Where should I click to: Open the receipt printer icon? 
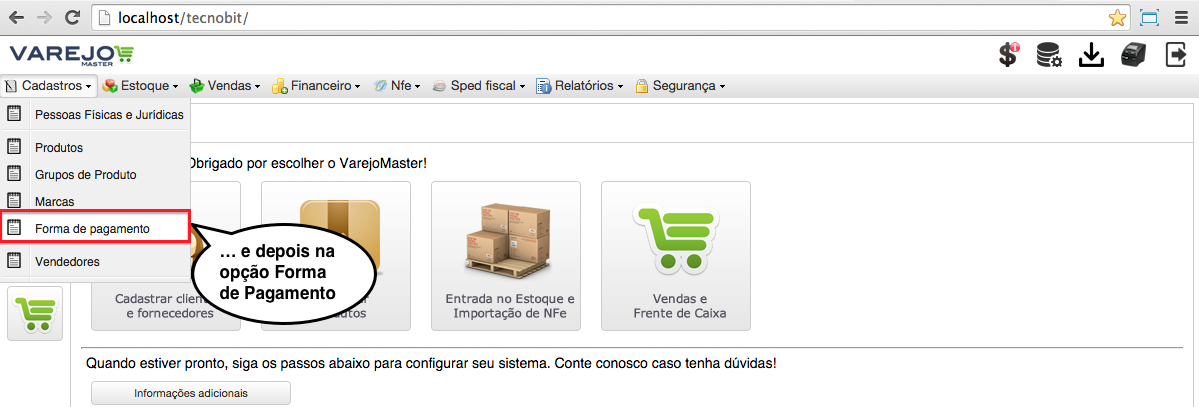coord(1133,55)
